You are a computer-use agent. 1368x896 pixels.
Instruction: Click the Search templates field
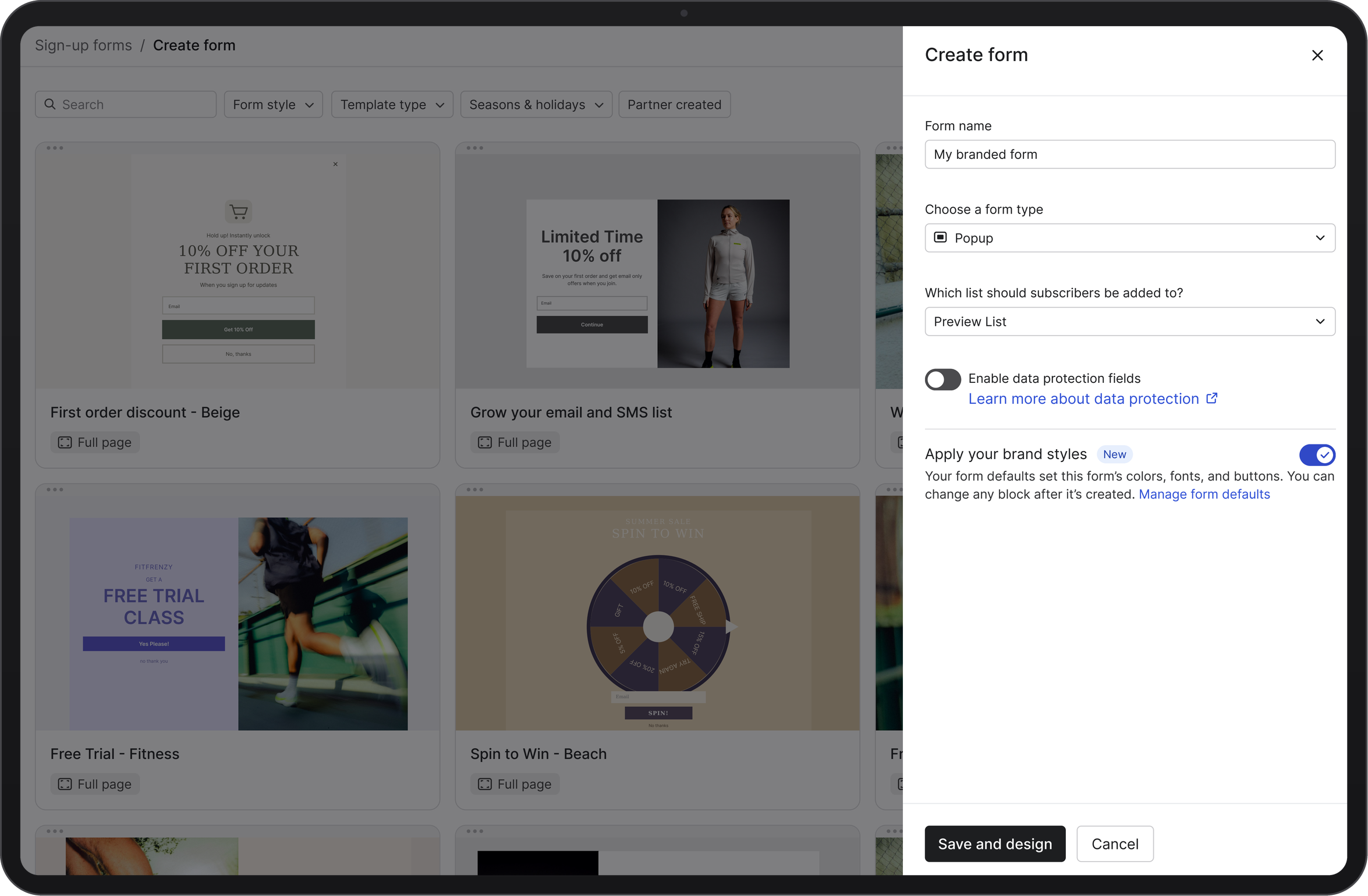[x=126, y=105]
